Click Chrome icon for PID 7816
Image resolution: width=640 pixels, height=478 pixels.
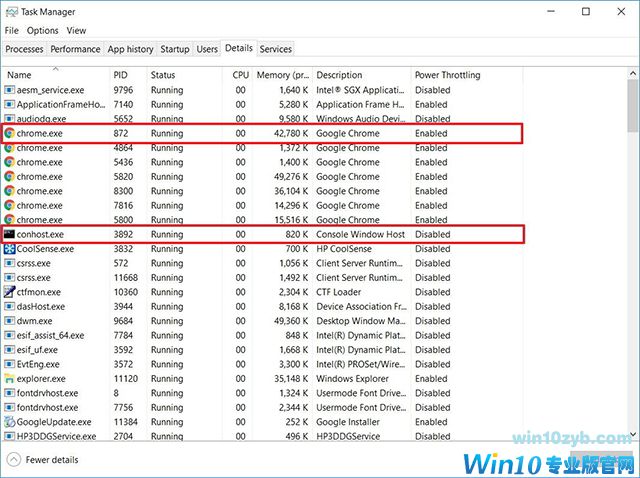[x=9, y=205]
